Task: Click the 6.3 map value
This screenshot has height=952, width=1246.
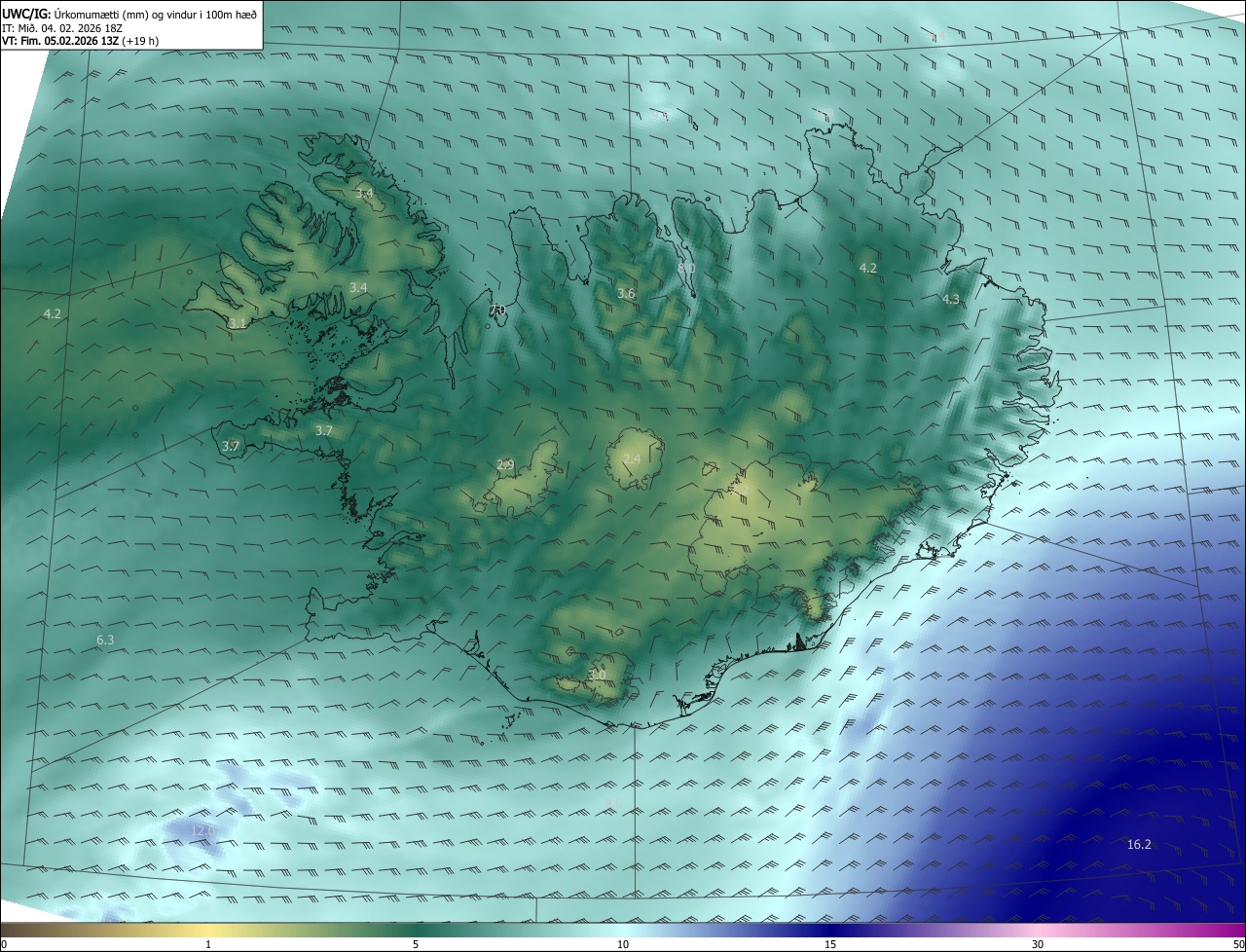Action: [105, 640]
